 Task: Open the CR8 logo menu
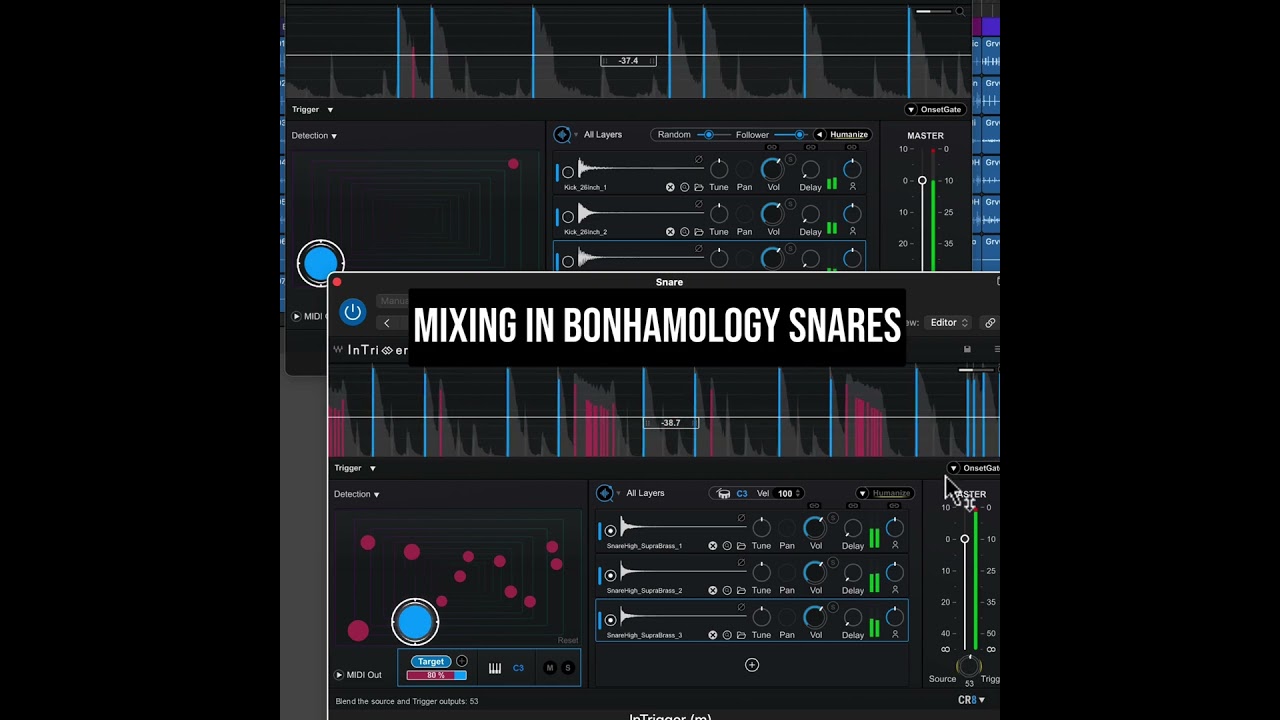point(972,700)
